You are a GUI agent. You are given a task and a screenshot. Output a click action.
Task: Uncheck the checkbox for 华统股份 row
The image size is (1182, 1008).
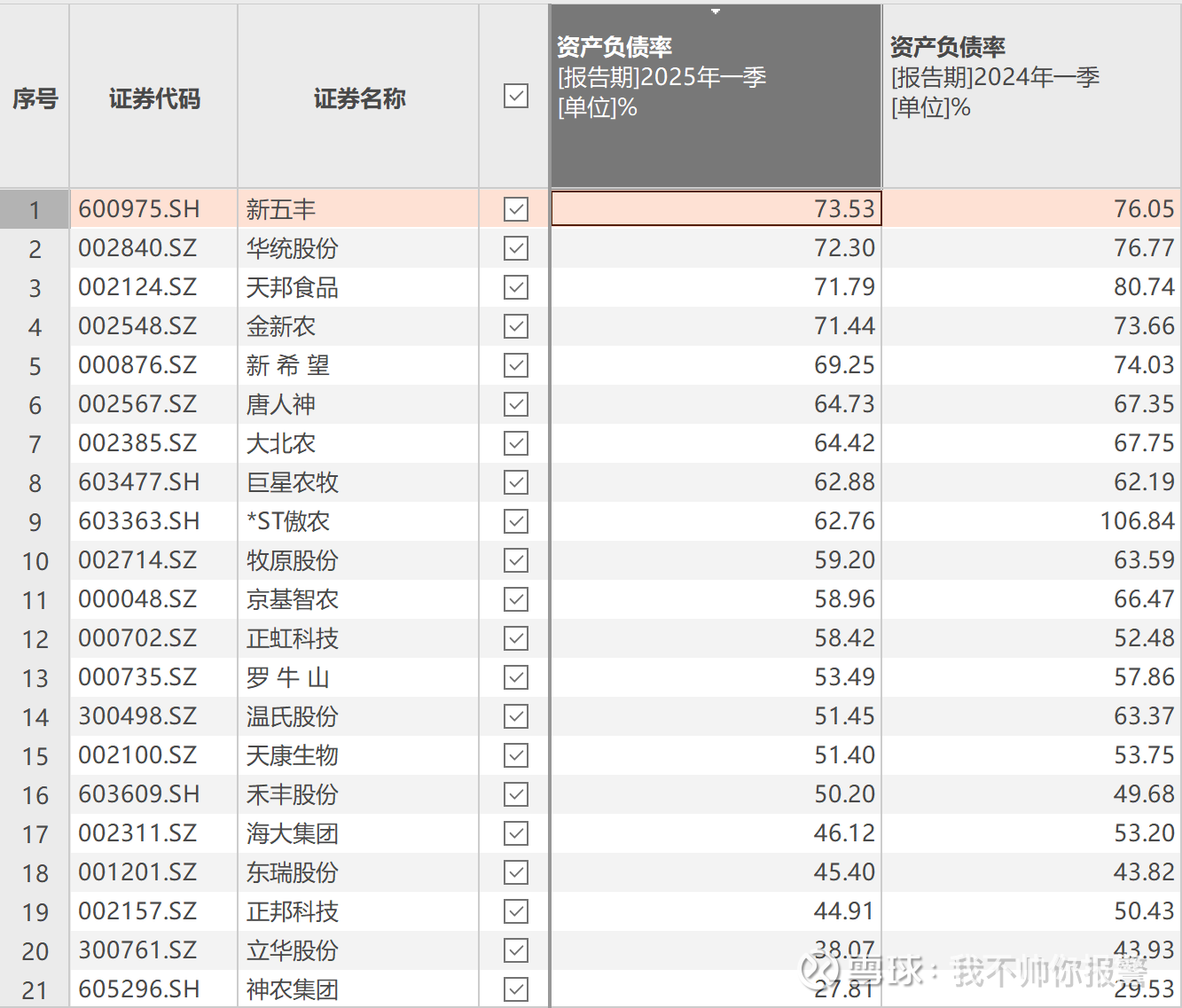pos(515,248)
